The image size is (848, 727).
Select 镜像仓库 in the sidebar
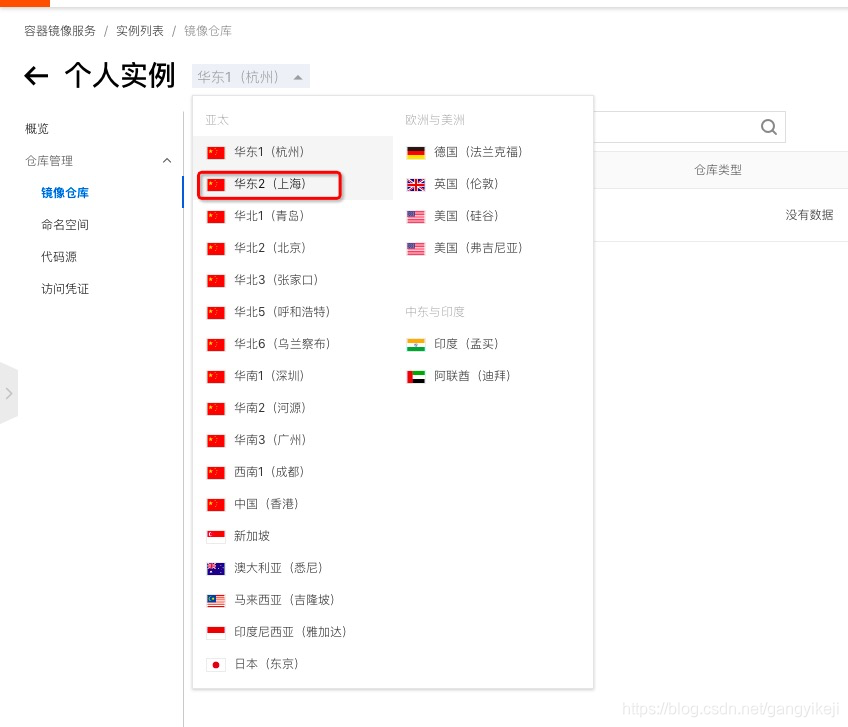click(65, 193)
